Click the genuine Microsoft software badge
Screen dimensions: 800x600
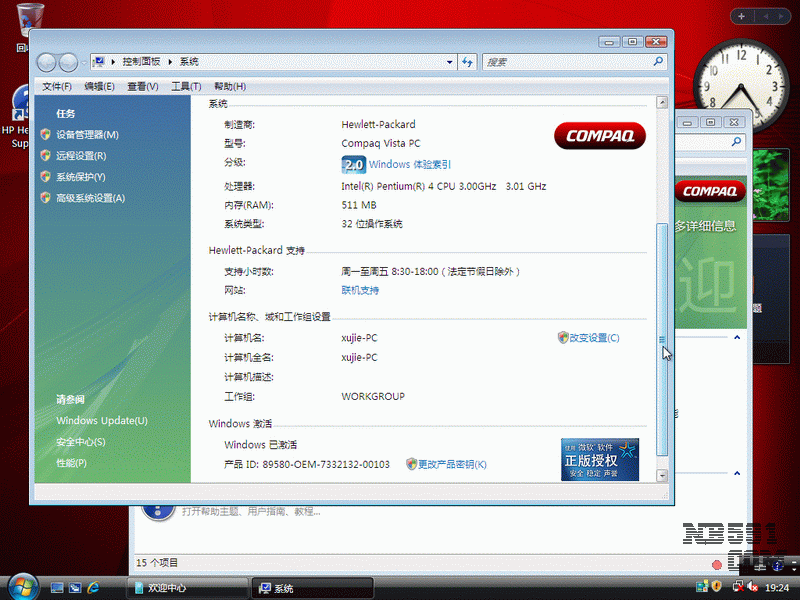[x=600, y=459]
